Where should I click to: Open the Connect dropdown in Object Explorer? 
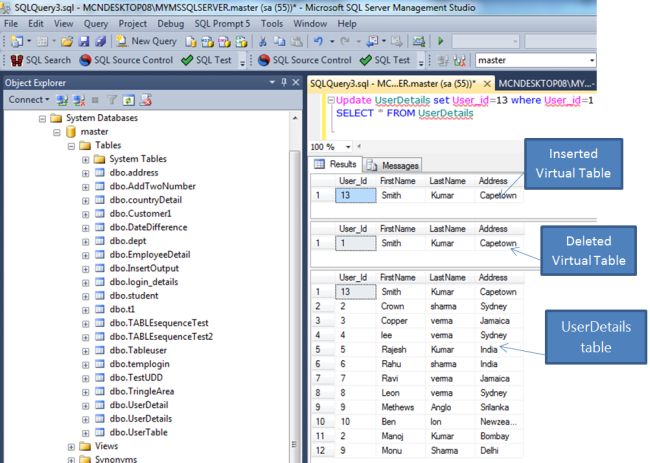[x=28, y=100]
